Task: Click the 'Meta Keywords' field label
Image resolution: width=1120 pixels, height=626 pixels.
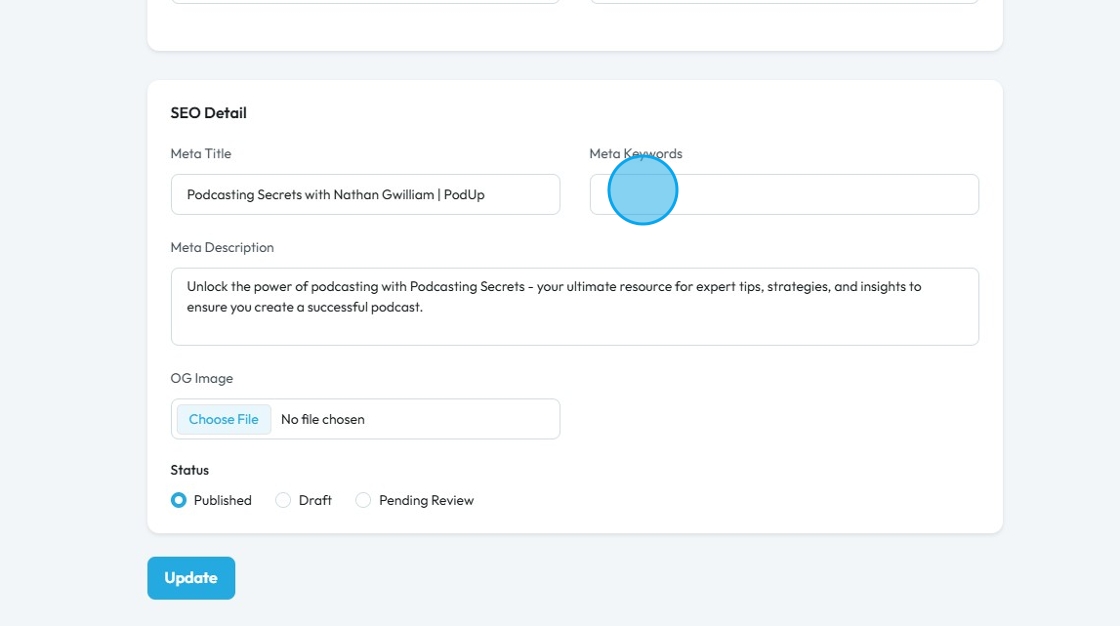Action: click(x=636, y=153)
